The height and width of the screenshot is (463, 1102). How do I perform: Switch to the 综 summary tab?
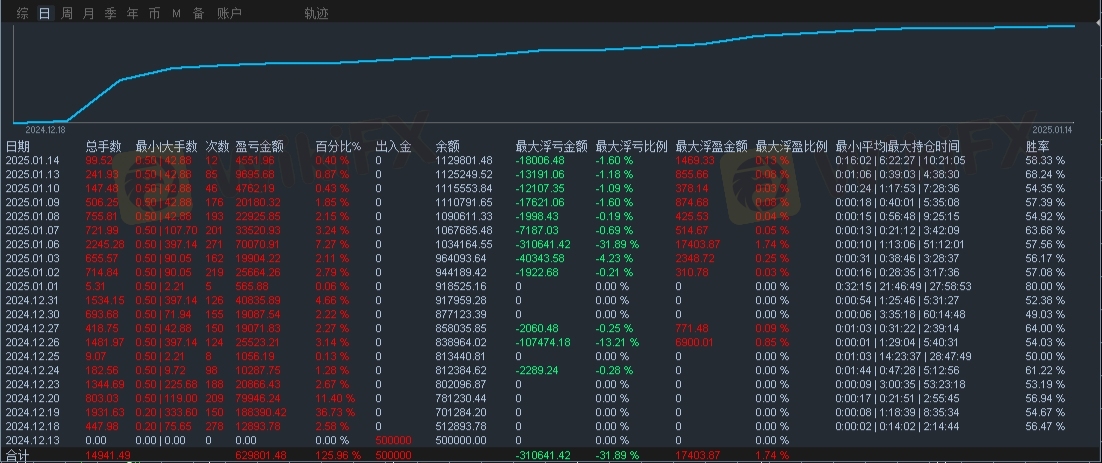pyautogui.click(x=22, y=13)
